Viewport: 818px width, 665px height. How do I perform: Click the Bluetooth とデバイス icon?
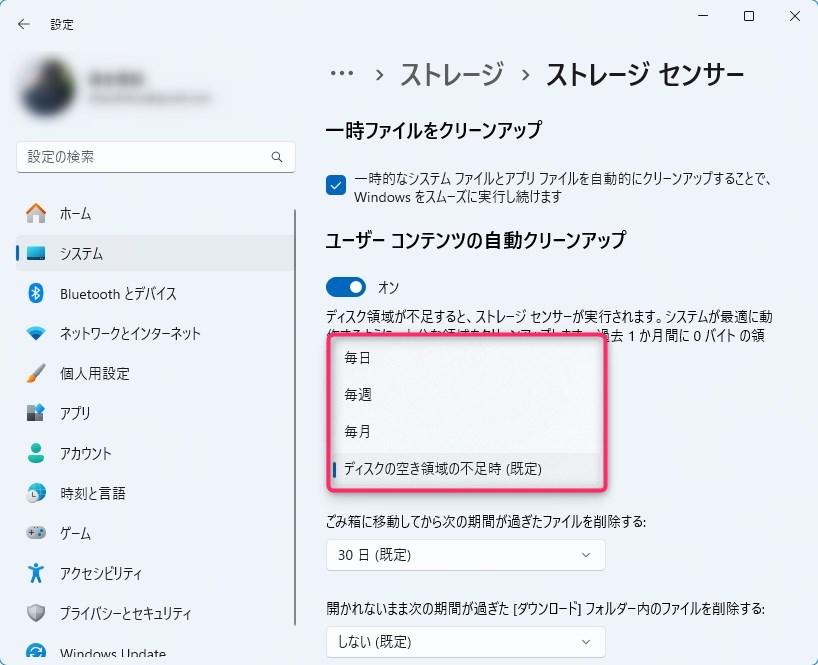tap(36, 293)
